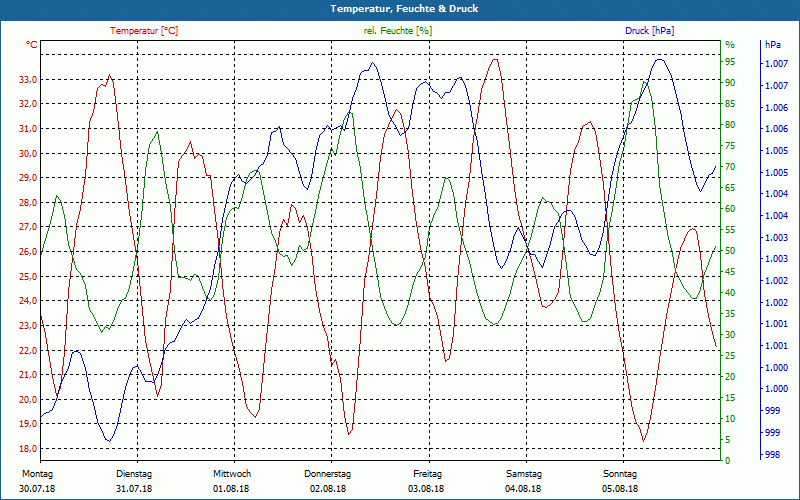Click the red "°C" axis unit label

32,45
